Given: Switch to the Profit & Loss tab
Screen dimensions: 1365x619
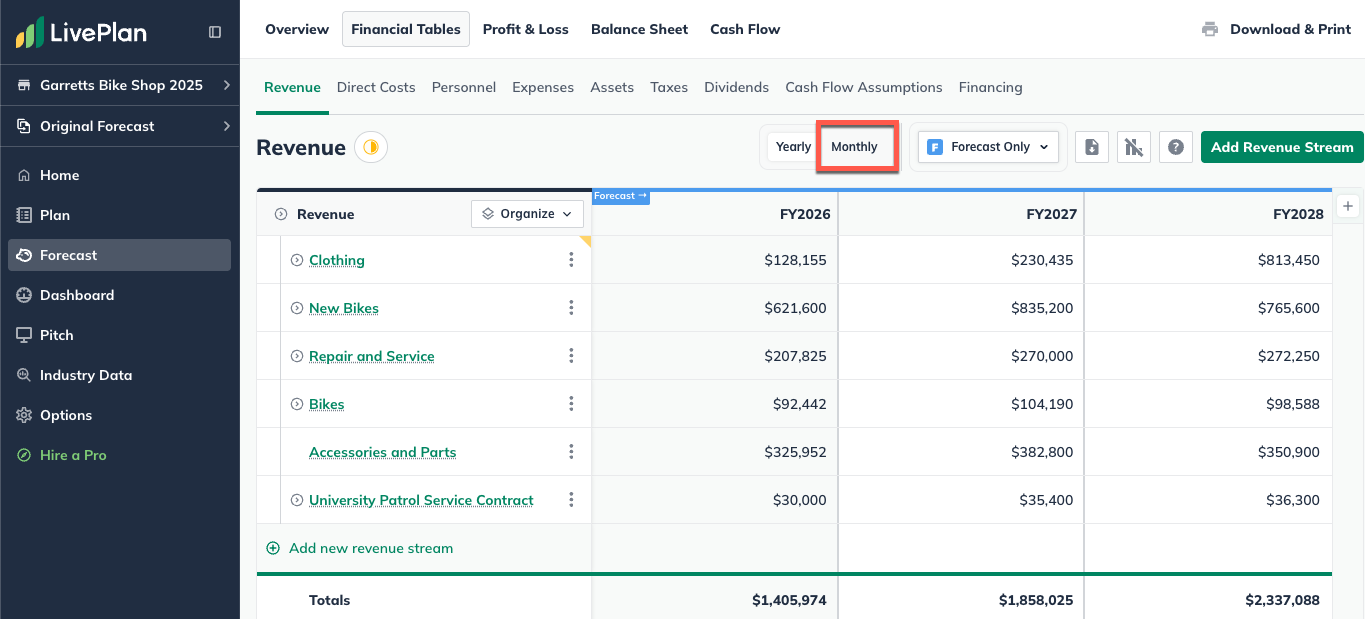Looking at the screenshot, I should pyautogui.click(x=526, y=29).
